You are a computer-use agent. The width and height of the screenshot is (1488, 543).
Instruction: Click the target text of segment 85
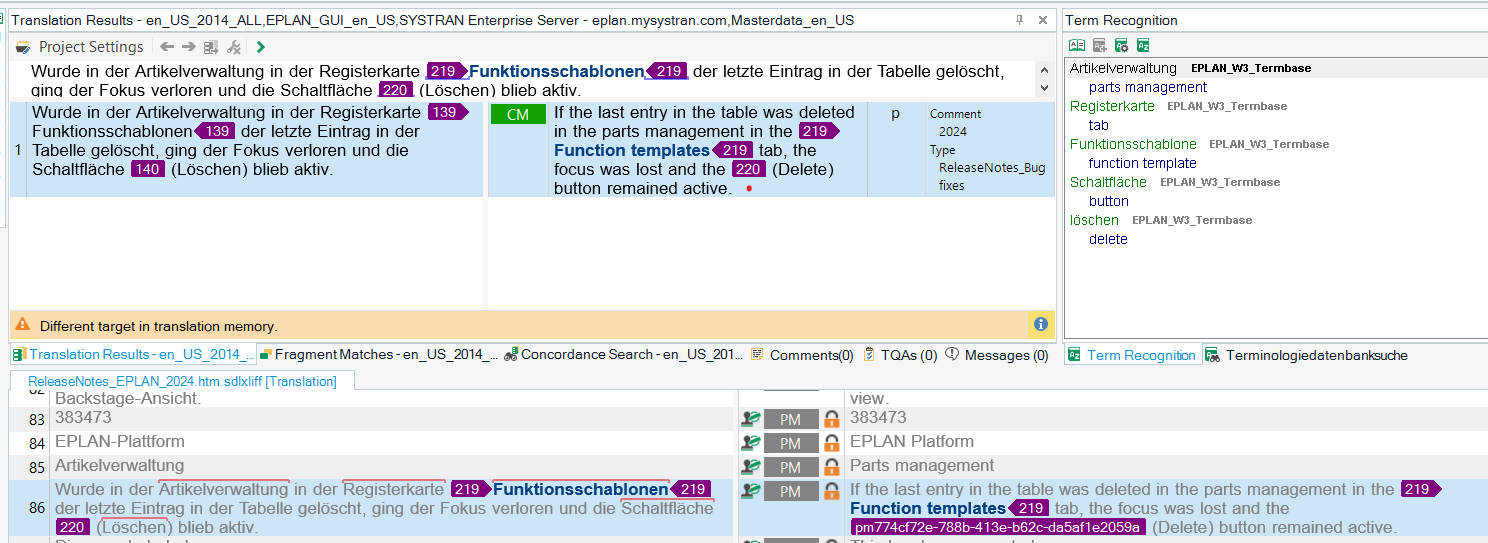coord(921,466)
